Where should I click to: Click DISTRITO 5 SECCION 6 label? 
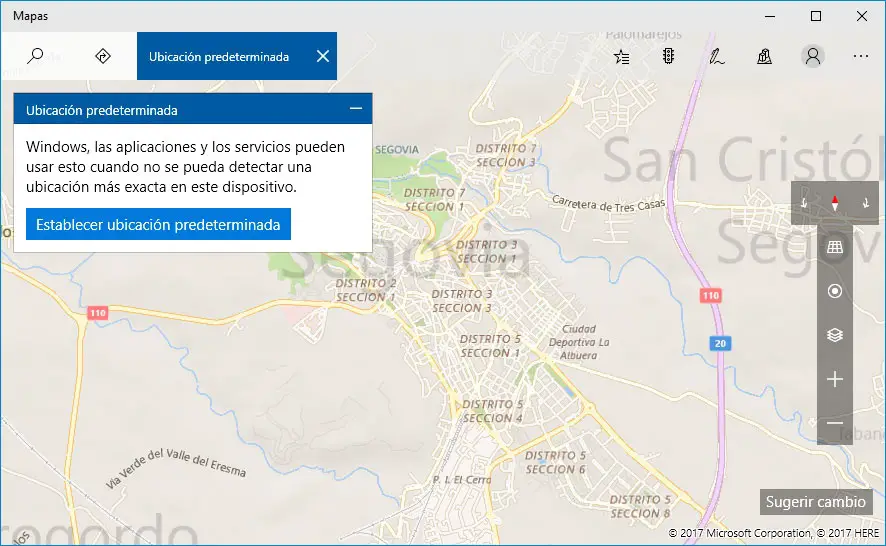[x=555, y=462]
